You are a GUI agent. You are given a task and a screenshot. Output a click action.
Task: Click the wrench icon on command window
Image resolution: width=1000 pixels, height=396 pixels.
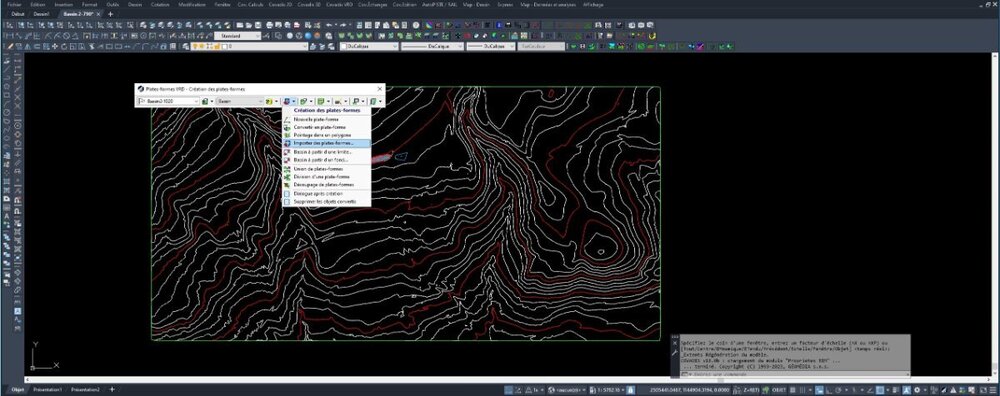675,352
